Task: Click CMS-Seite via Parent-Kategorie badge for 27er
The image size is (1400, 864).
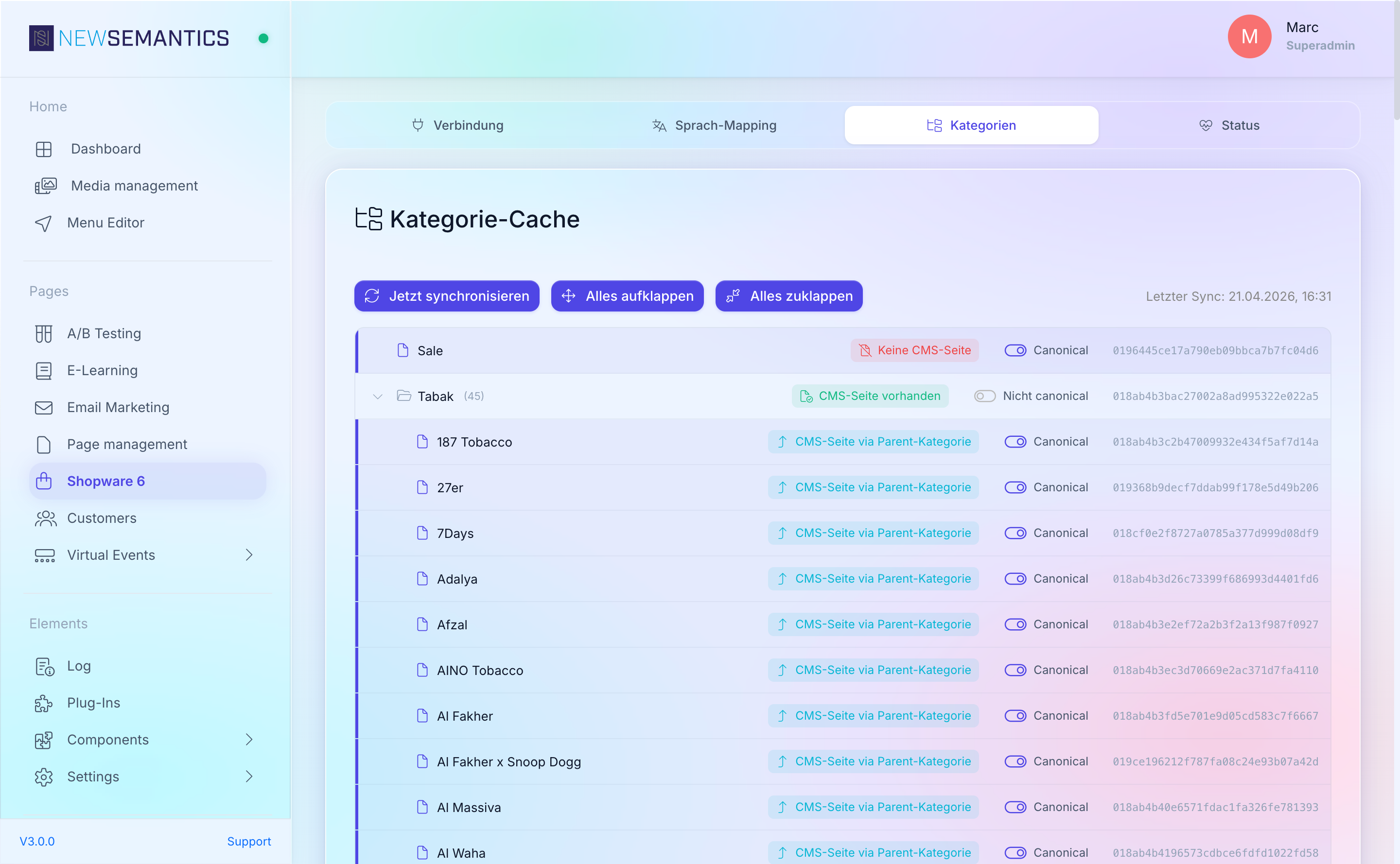Action: (874, 487)
